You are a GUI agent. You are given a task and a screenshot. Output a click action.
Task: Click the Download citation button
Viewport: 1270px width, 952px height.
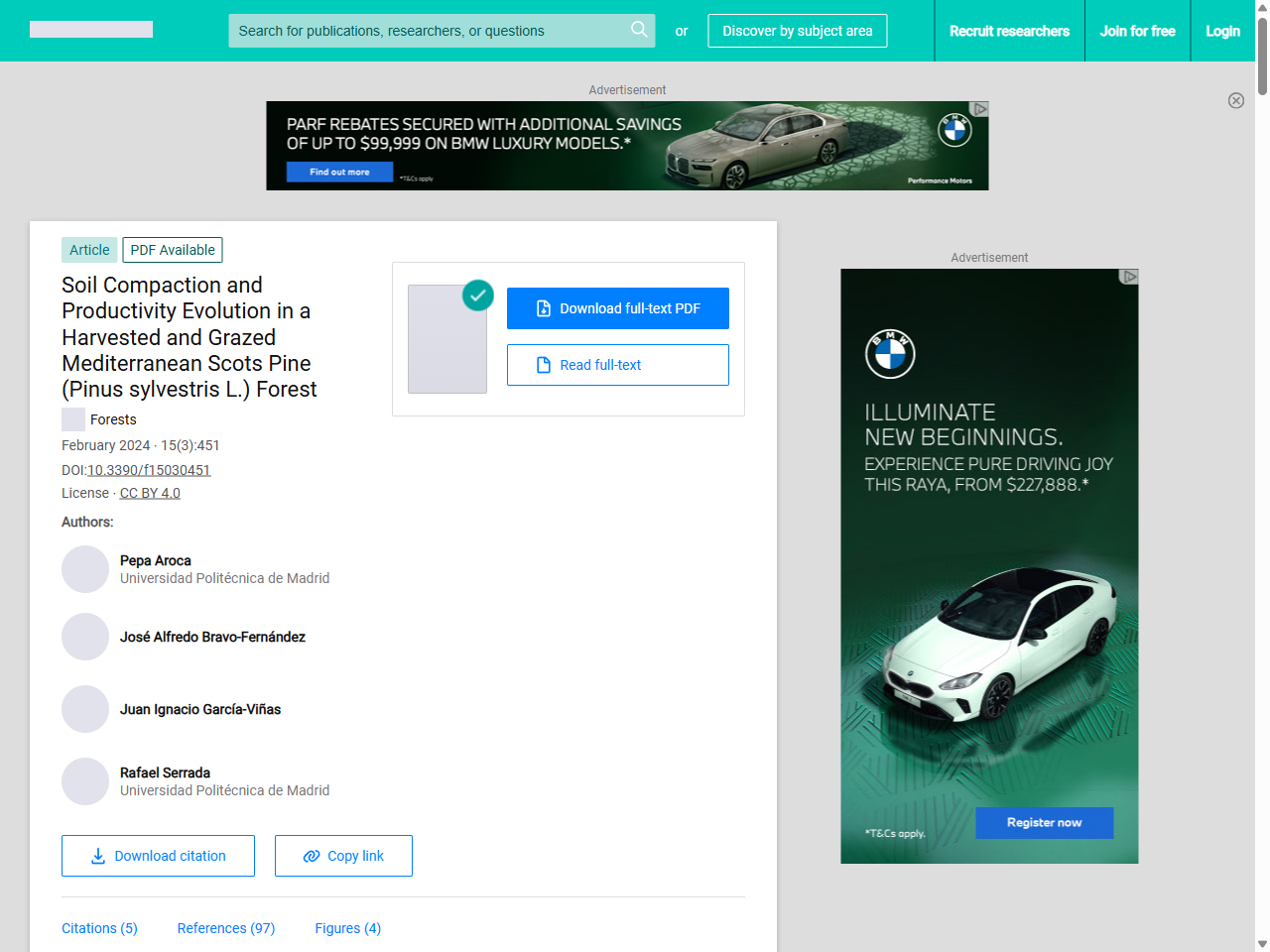[x=158, y=856]
